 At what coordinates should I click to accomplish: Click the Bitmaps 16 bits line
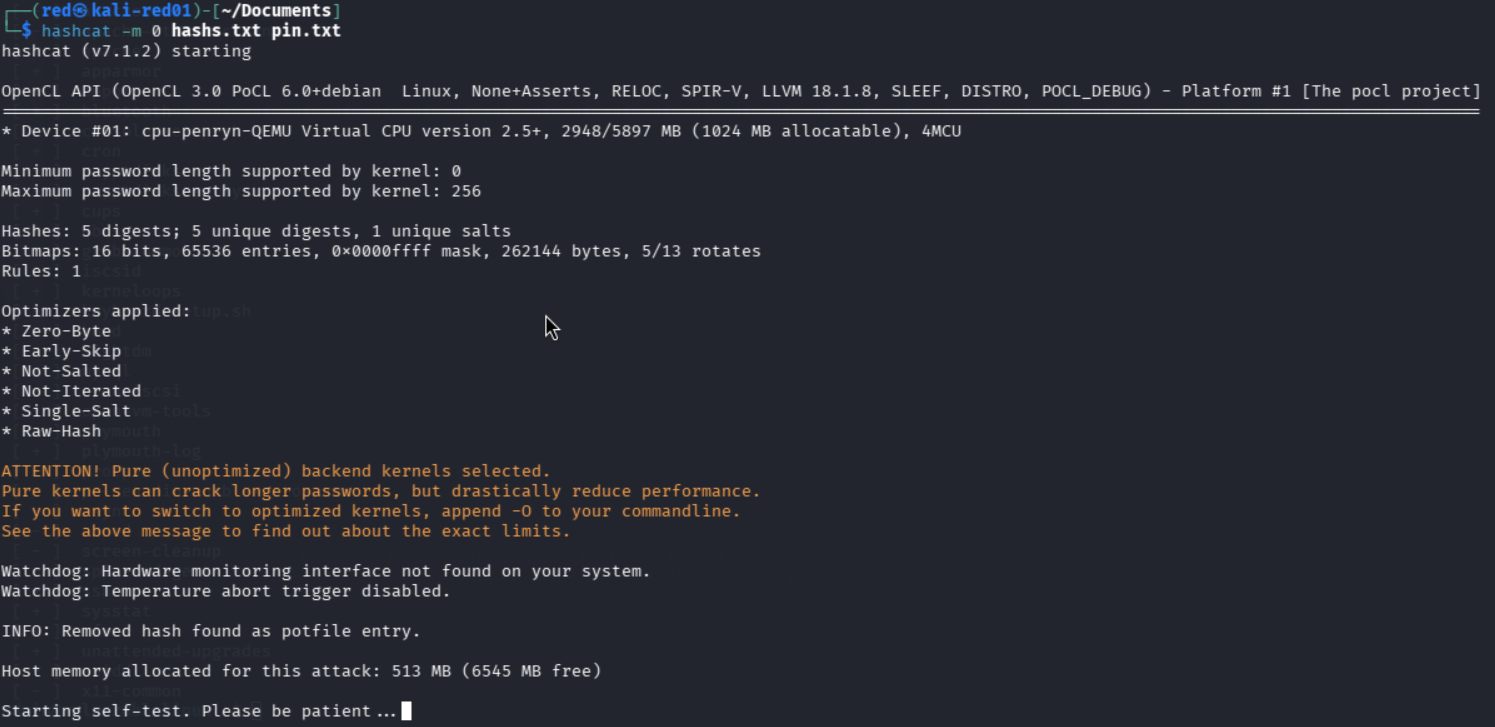pyautogui.click(x=381, y=251)
